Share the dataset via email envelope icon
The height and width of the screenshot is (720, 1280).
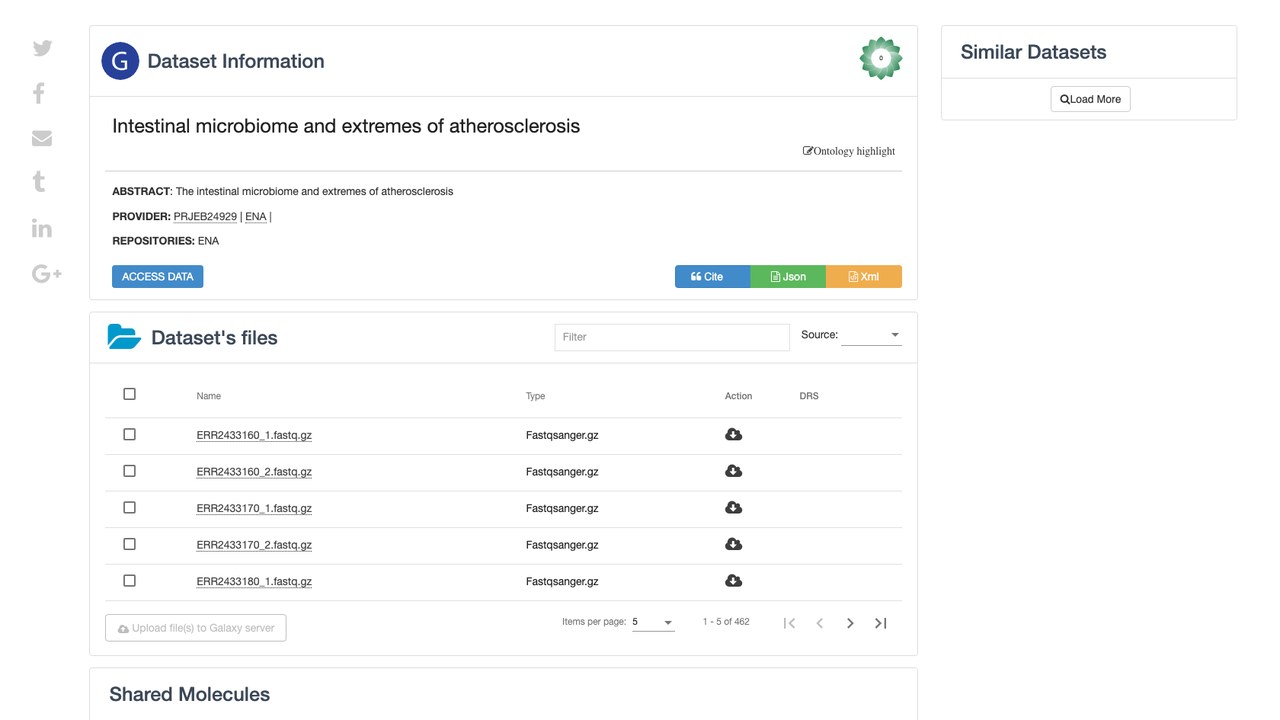[42, 138]
